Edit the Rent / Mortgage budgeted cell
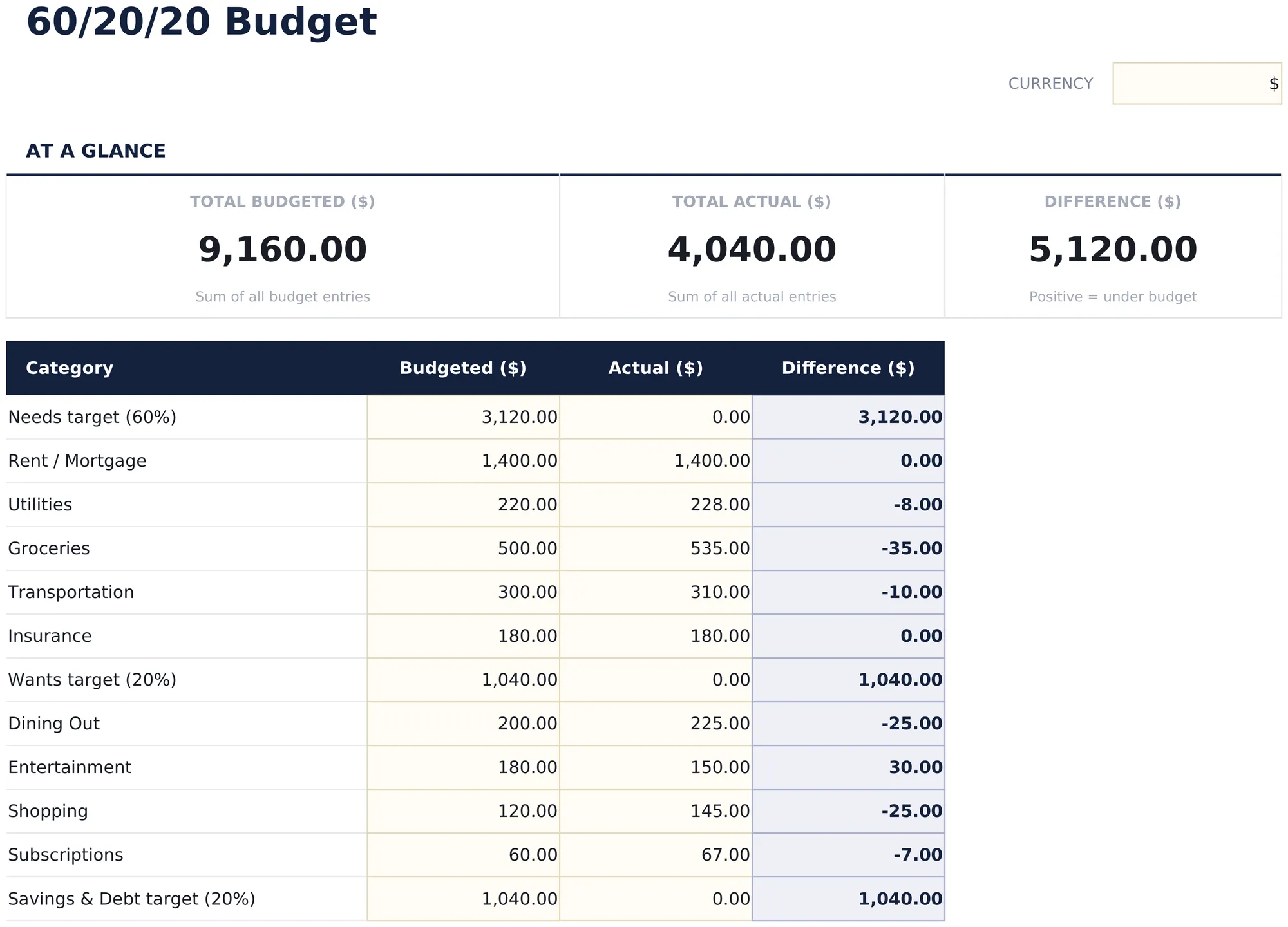 click(x=463, y=461)
